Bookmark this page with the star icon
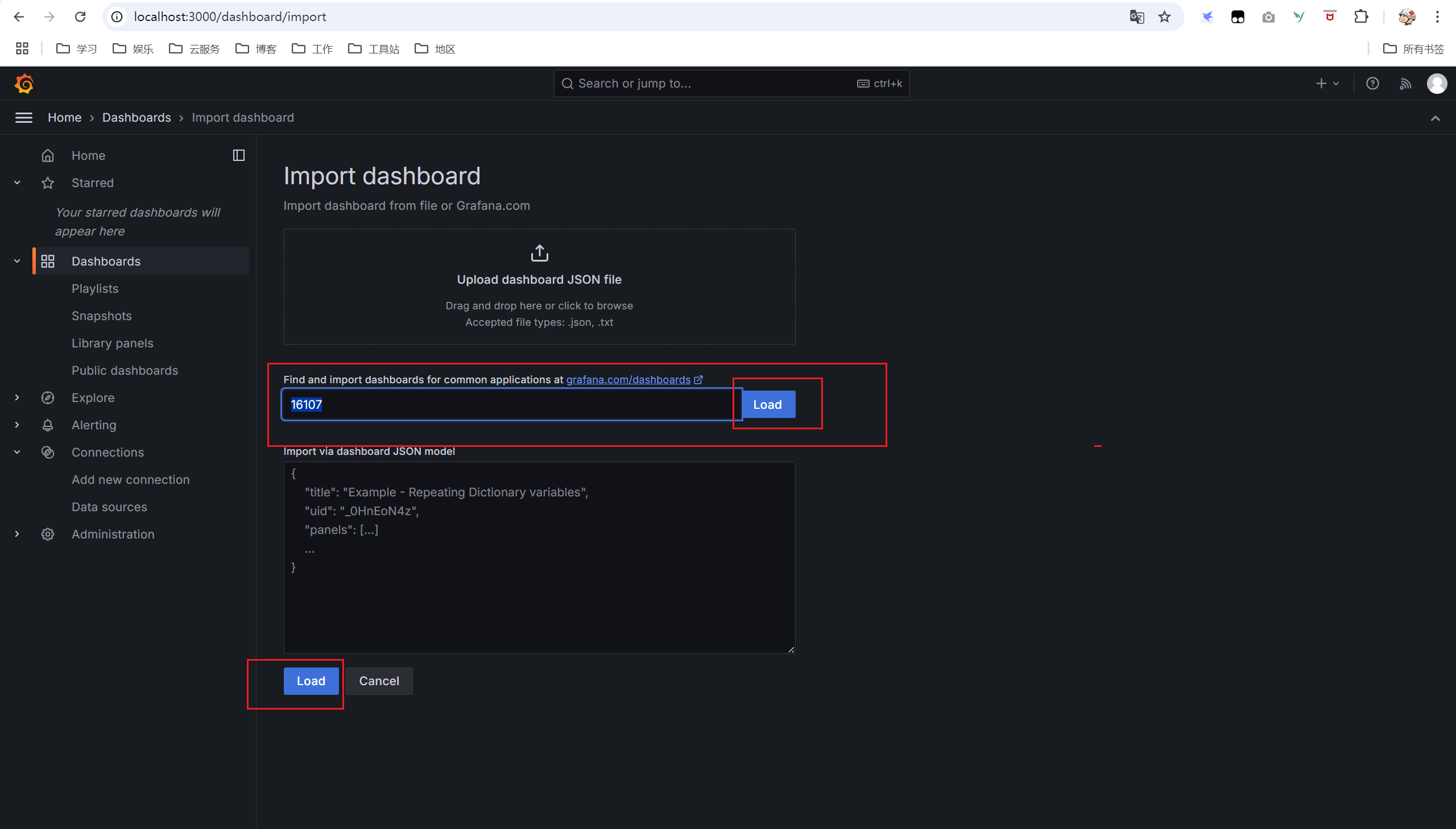 (1164, 16)
